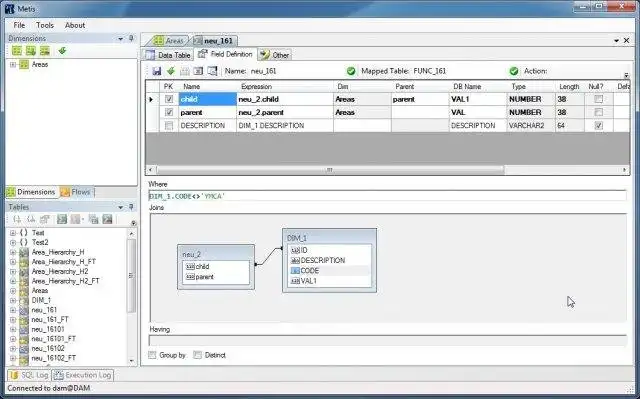
Task: Open the Tables panel dropdown arrow
Action: [x=120, y=208]
